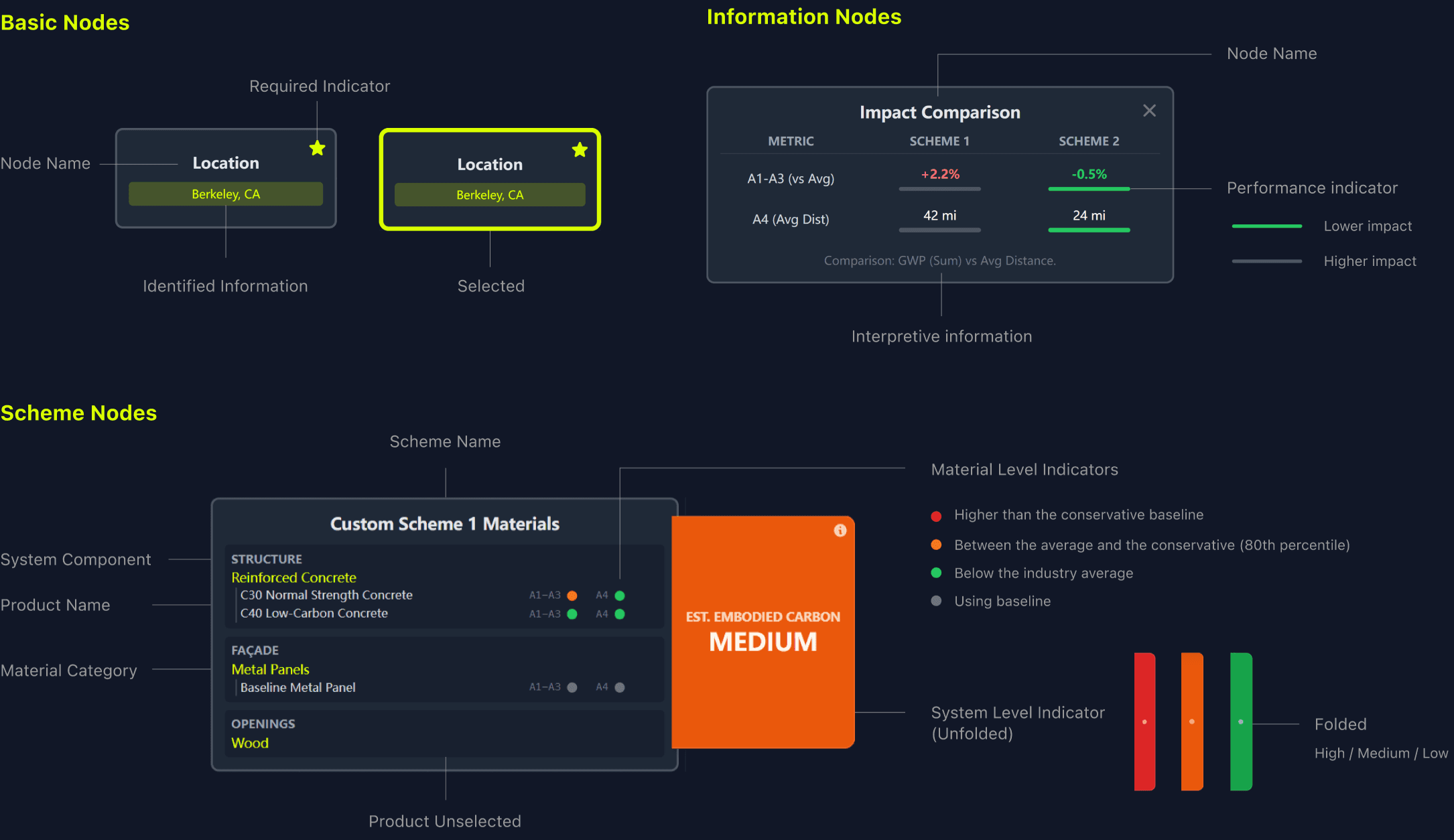The width and height of the screenshot is (1454, 840).
Task: Select C40 Low-Carbon Concrete product
Action: click(x=314, y=613)
